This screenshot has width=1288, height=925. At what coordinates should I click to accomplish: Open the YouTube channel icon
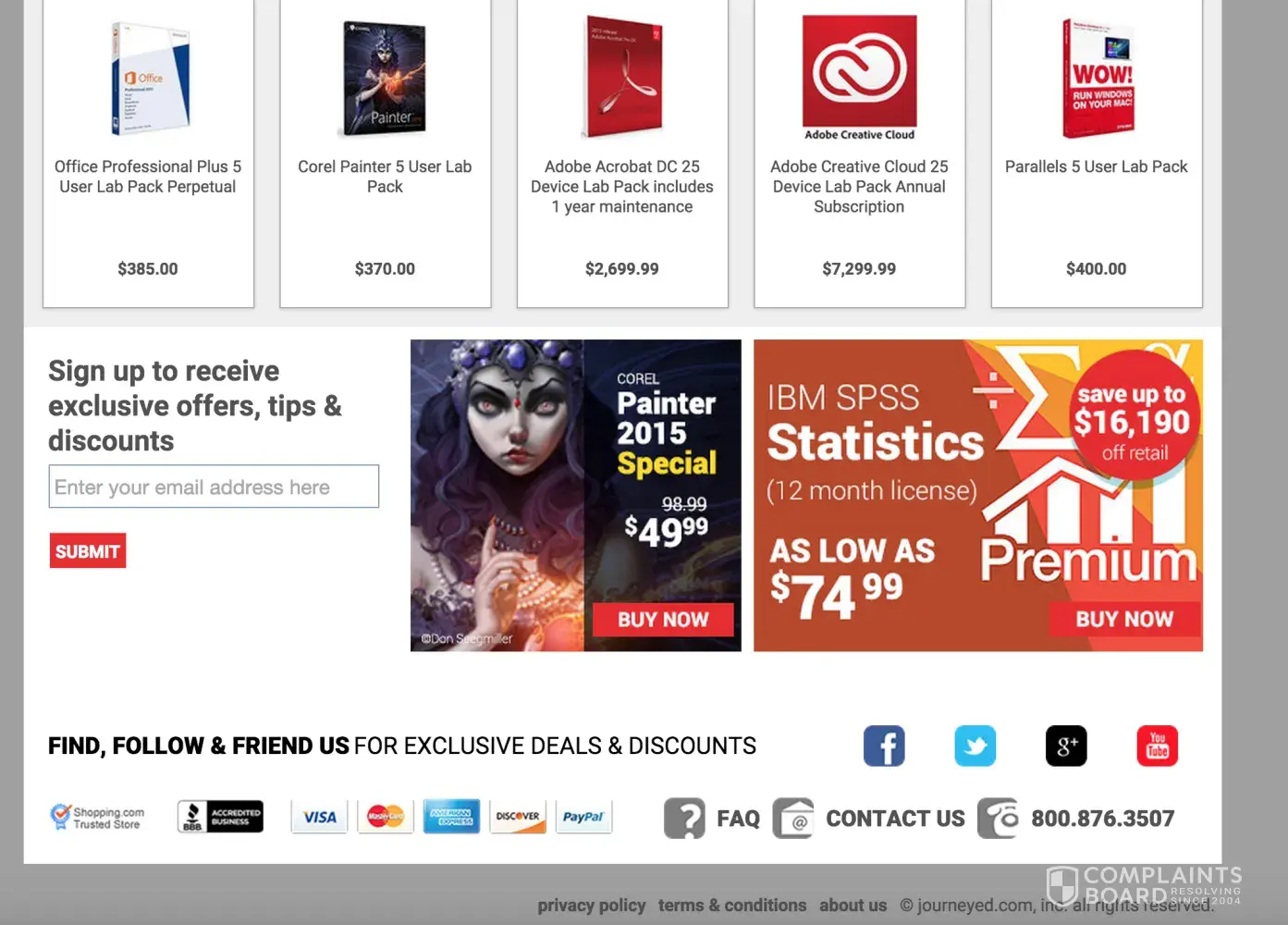coord(1157,746)
